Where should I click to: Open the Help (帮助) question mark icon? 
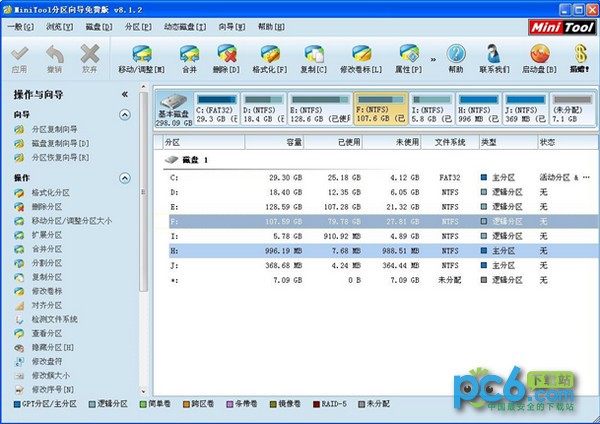tap(456, 54)
